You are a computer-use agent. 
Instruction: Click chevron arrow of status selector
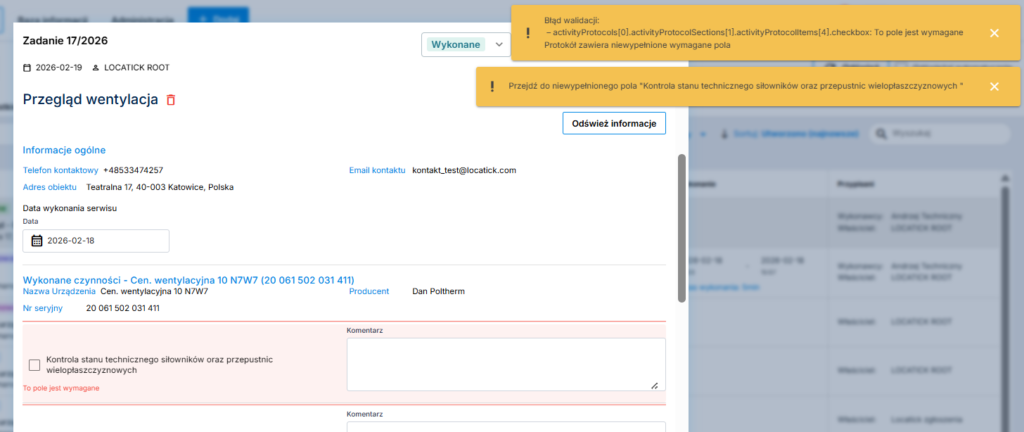click(x=500, y=45)
